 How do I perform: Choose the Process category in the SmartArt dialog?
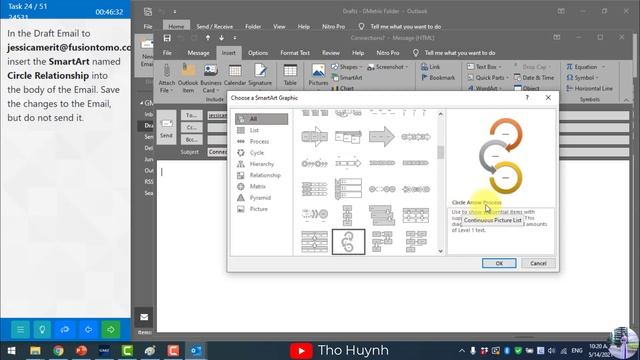point(260,141)
